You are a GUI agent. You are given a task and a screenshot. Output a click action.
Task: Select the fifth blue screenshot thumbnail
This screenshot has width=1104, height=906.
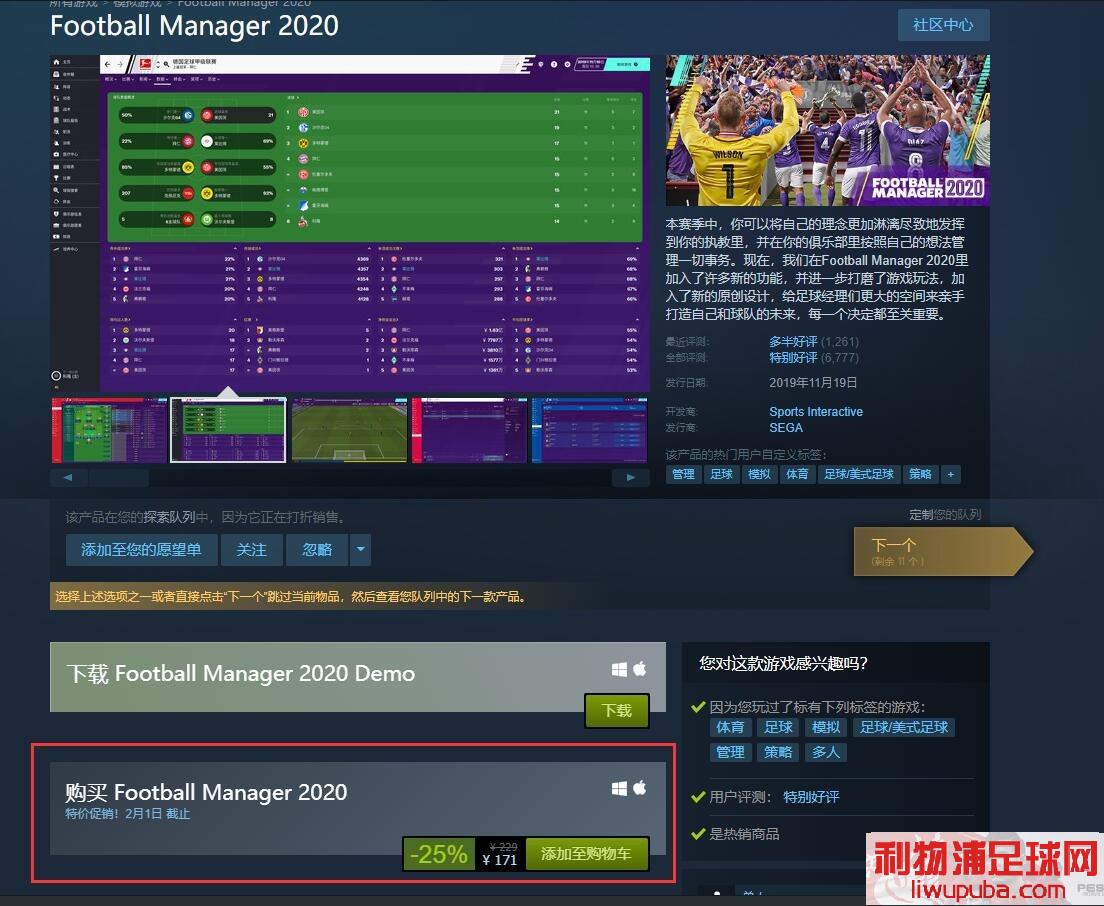coord(589,430)
